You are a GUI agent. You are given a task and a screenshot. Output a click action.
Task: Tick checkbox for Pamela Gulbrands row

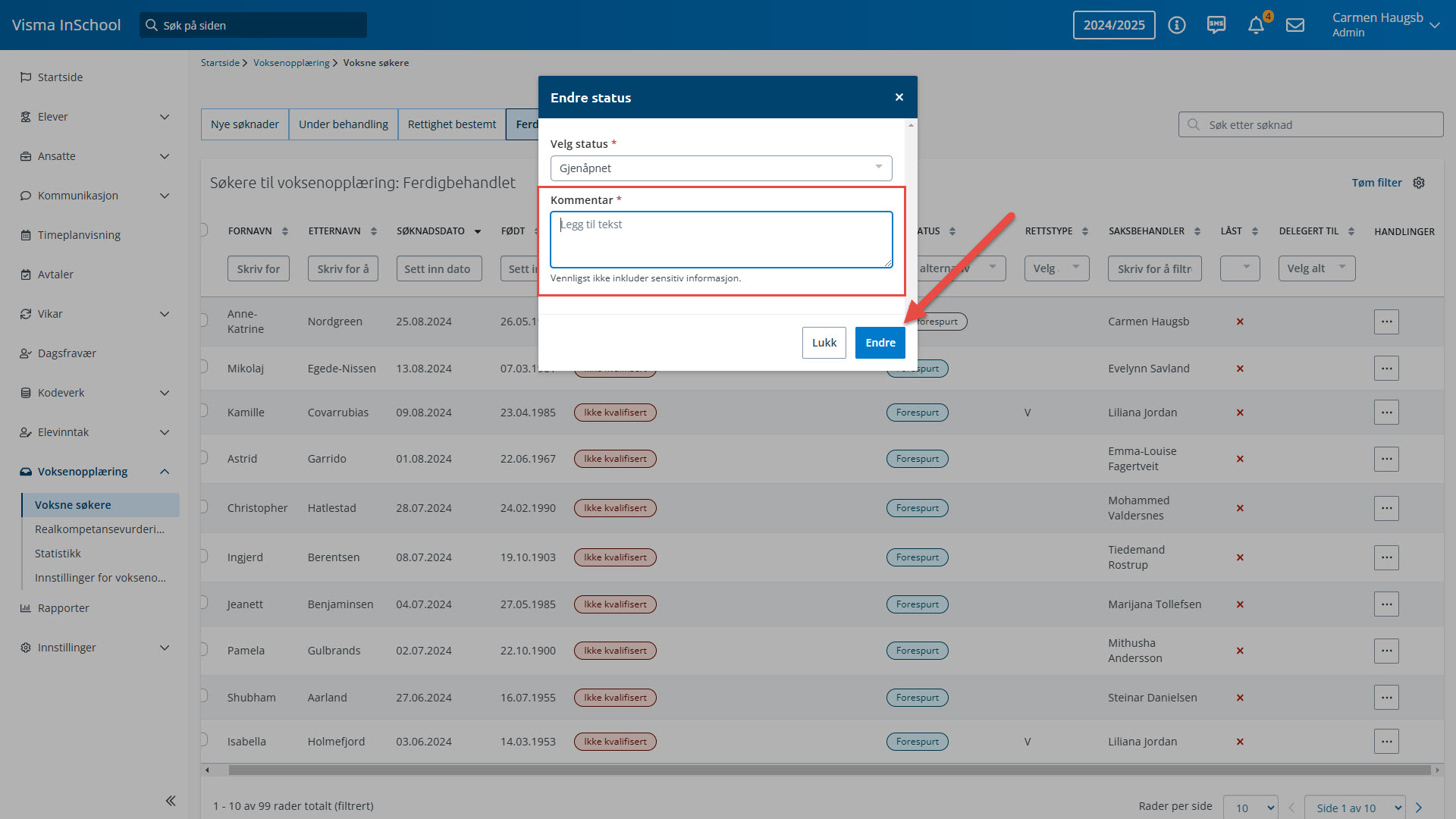tap(203, 649)
